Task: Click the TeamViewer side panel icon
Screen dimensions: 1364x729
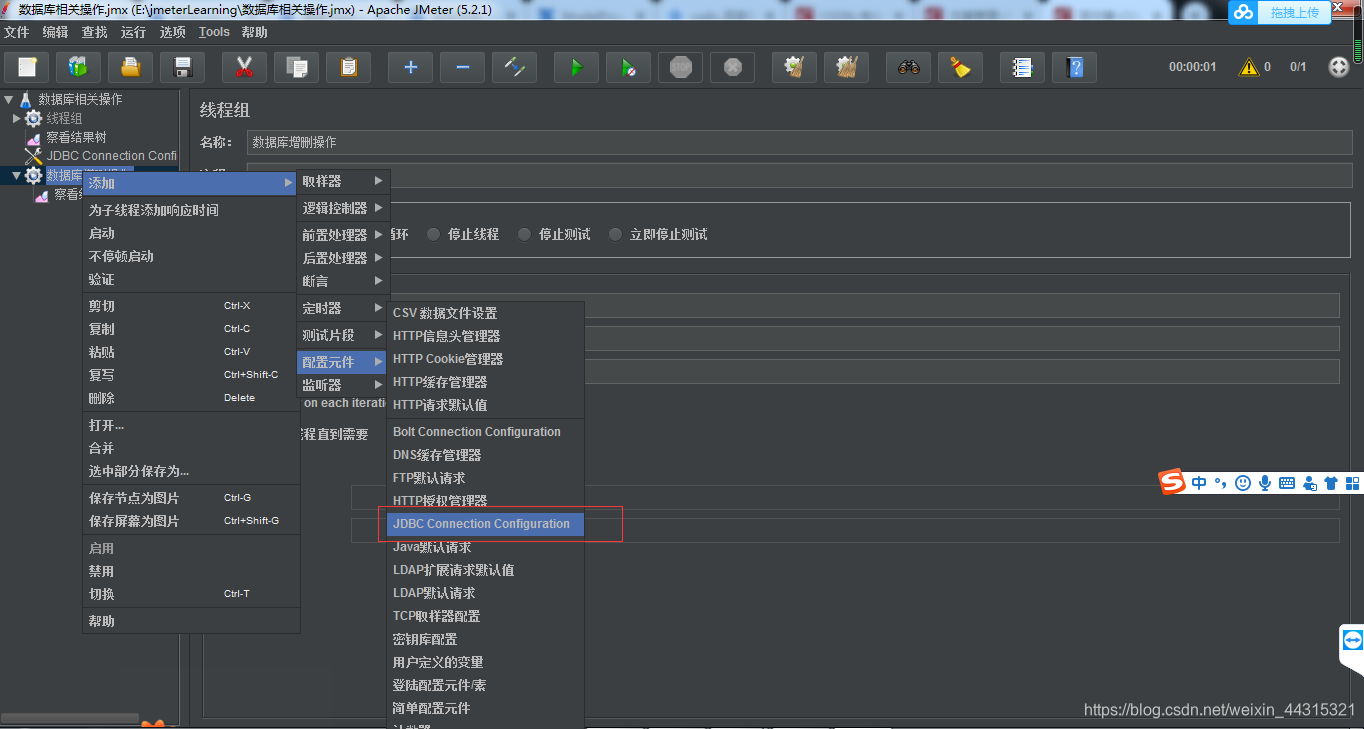Action: 1352,640
